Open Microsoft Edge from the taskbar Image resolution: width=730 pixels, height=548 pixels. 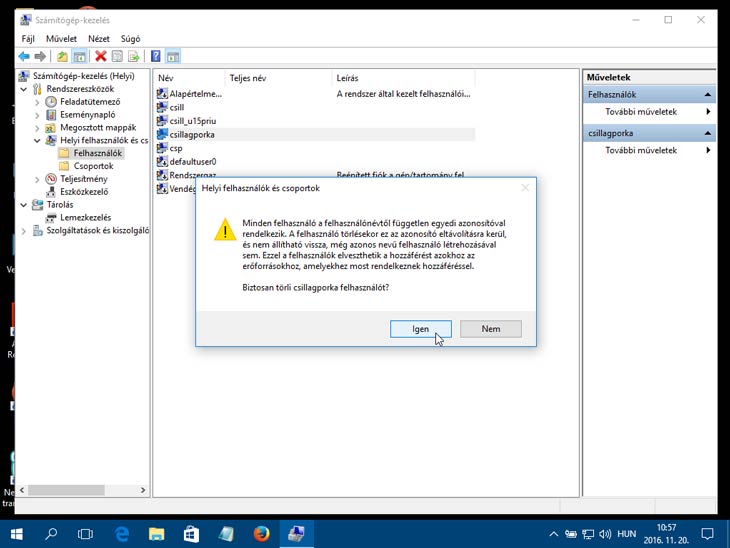[122, 534]
